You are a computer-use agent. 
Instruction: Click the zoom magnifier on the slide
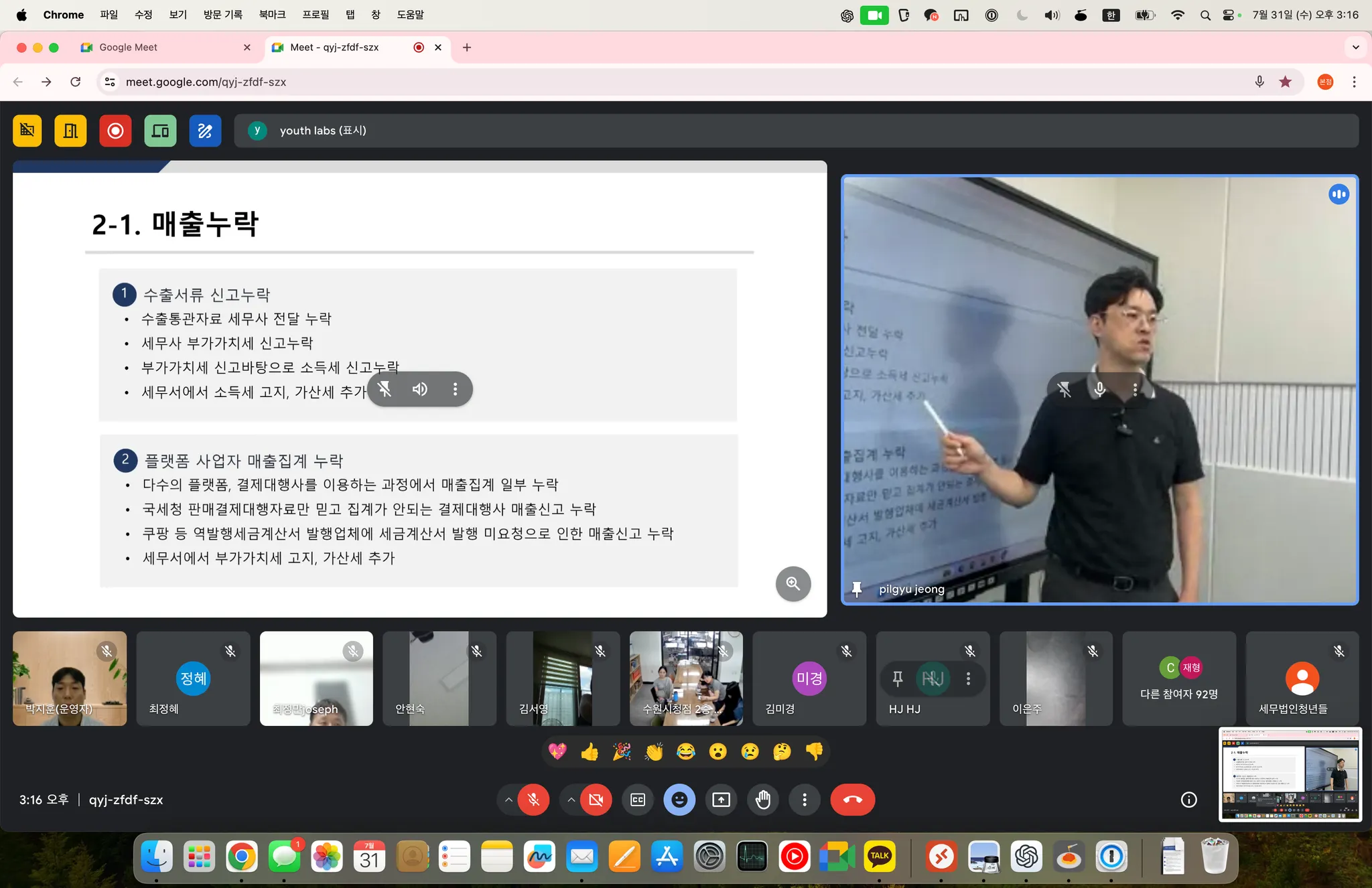[793, 584]
